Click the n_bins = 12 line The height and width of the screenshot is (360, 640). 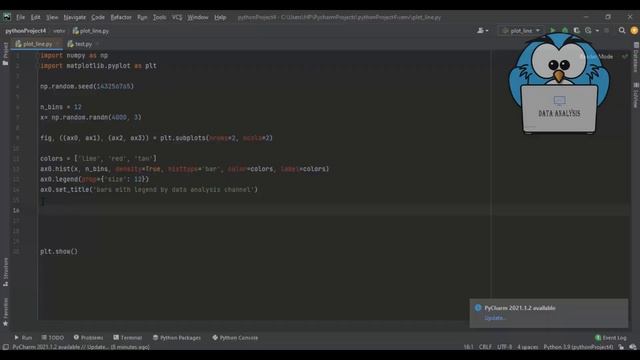(x=61, y=107)
